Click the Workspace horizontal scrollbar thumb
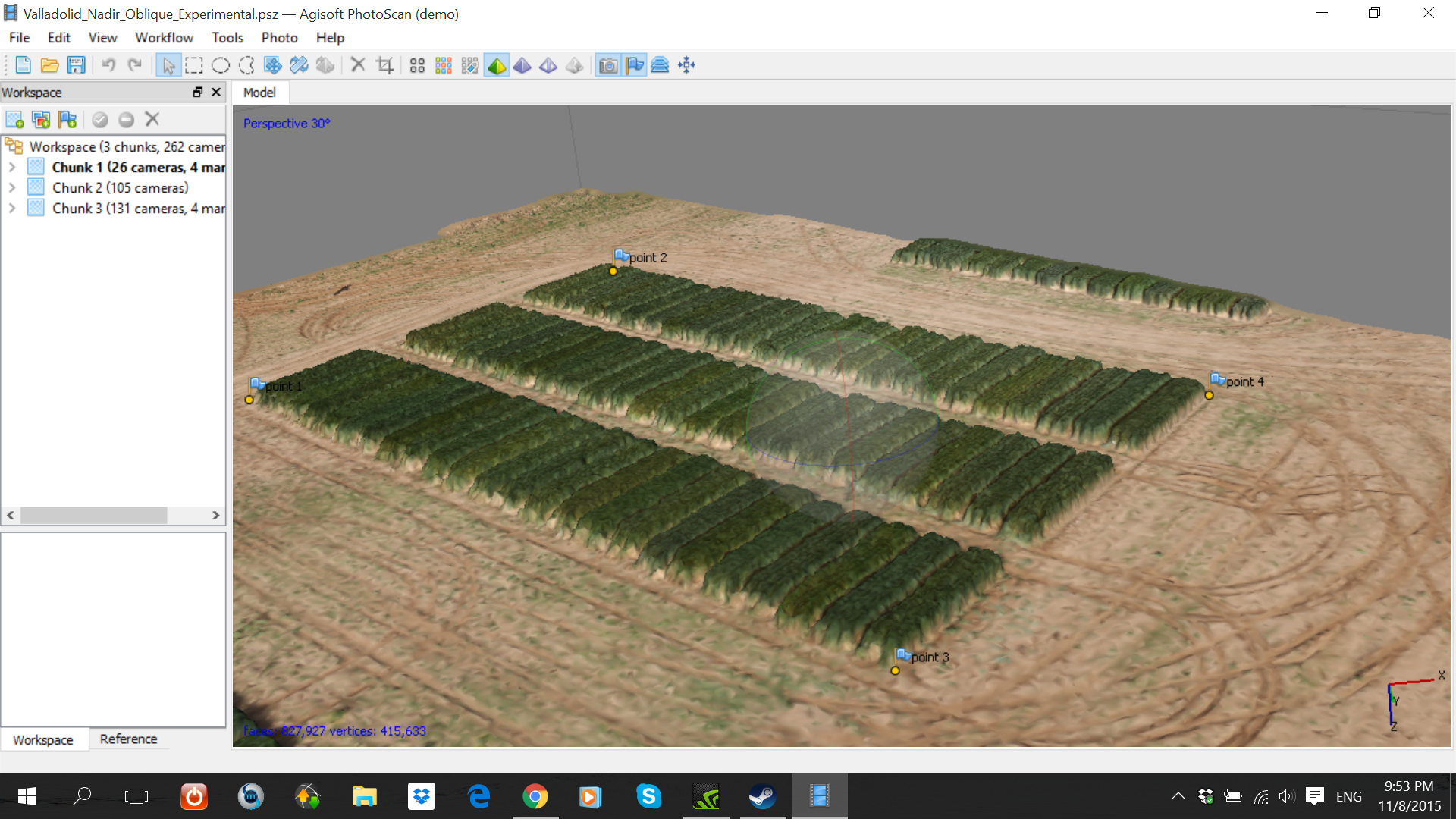The image size is (1456, 819). pos(93,515)
